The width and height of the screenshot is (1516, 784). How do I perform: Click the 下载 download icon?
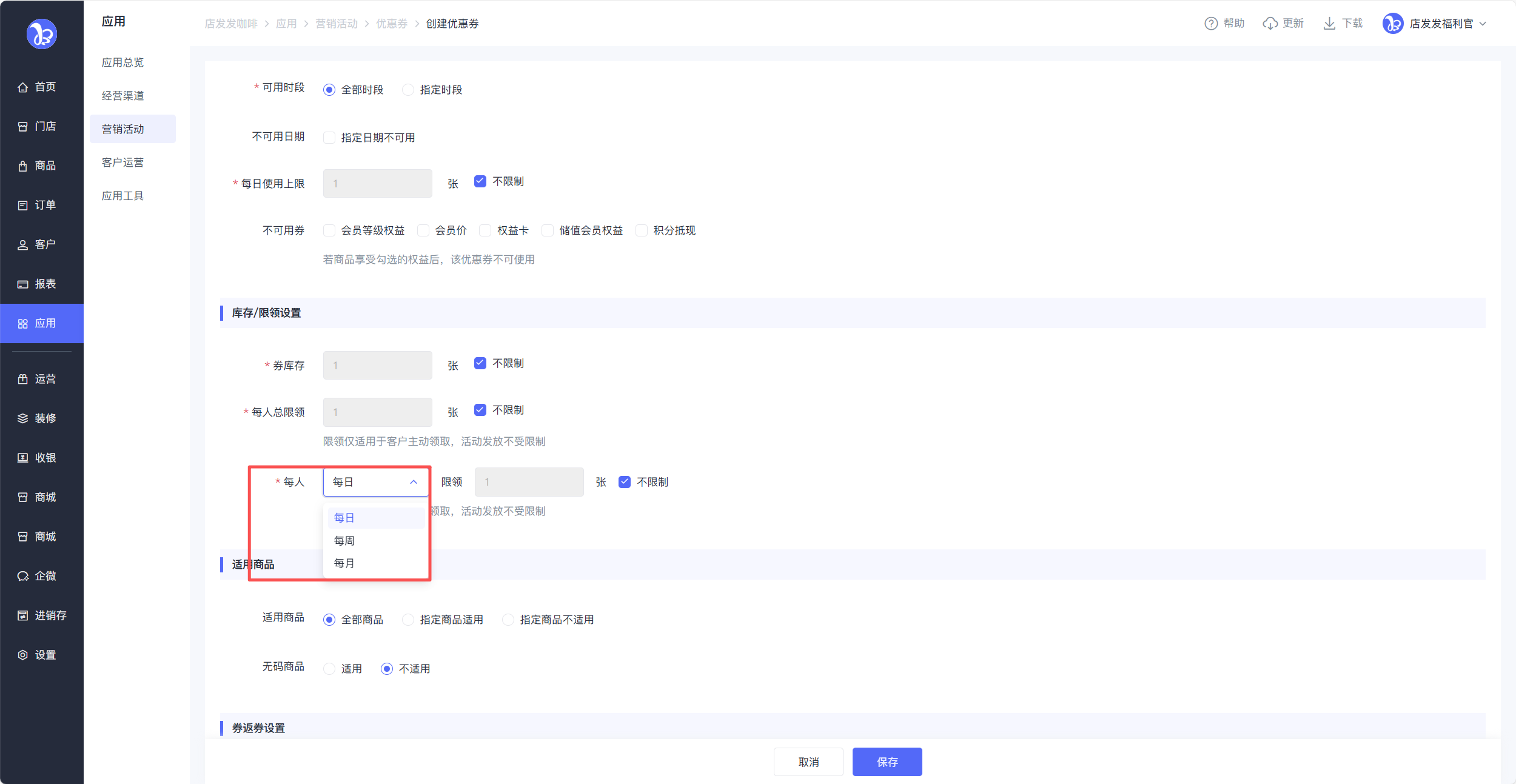1329,24
